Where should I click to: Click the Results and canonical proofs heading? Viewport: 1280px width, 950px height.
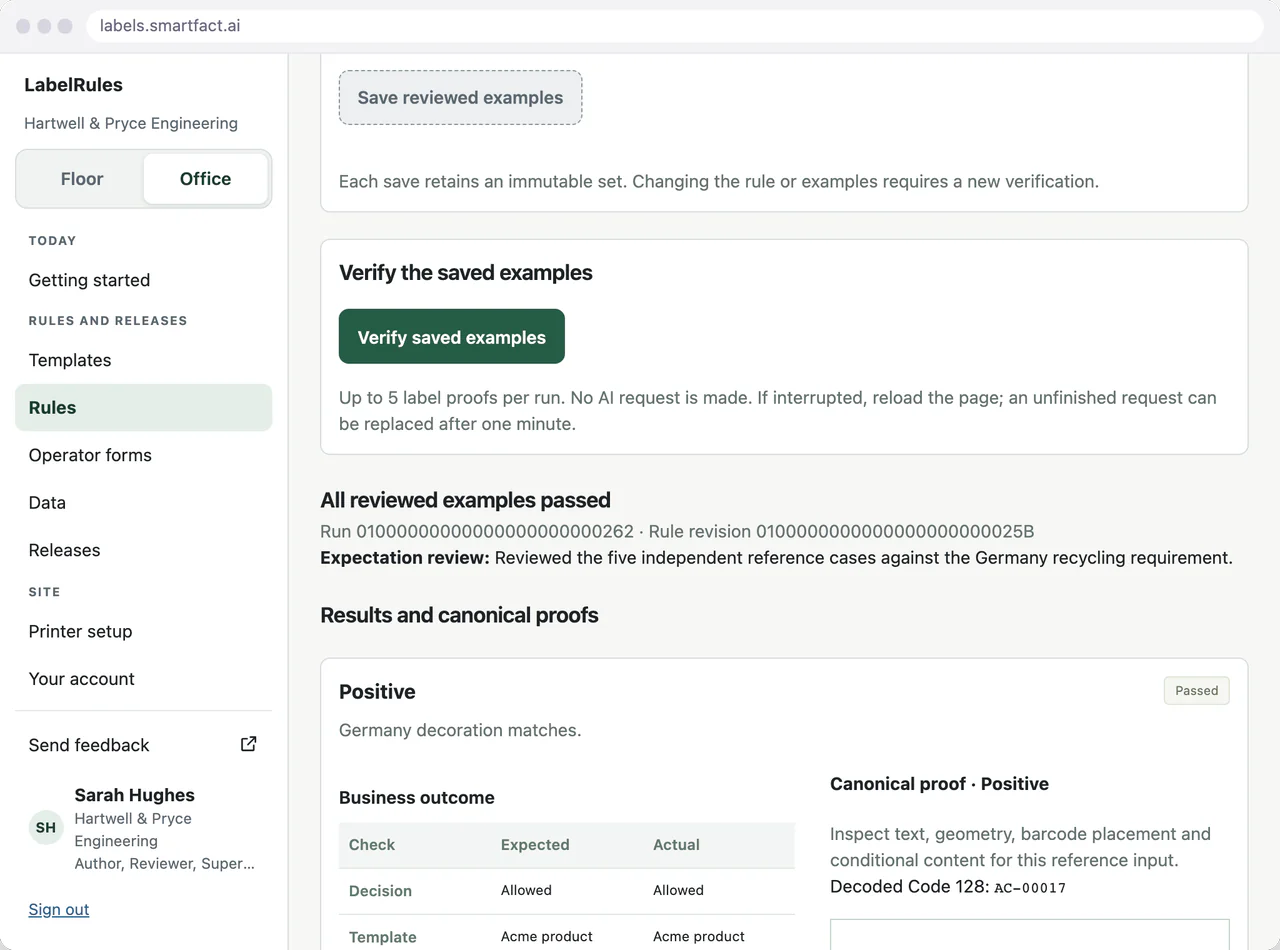(459, 615)
